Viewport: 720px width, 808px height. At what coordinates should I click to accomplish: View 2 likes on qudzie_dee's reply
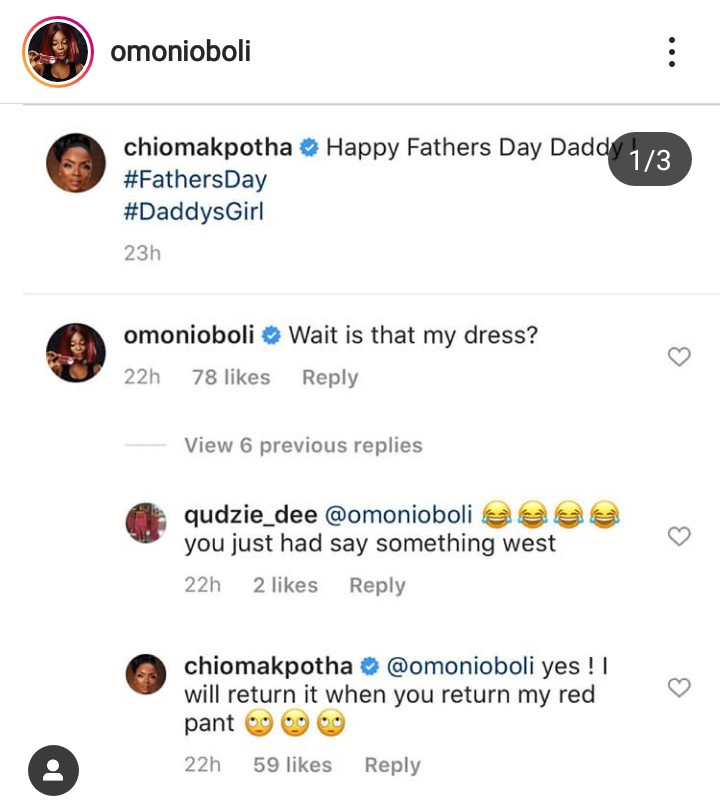pos(286,586)
